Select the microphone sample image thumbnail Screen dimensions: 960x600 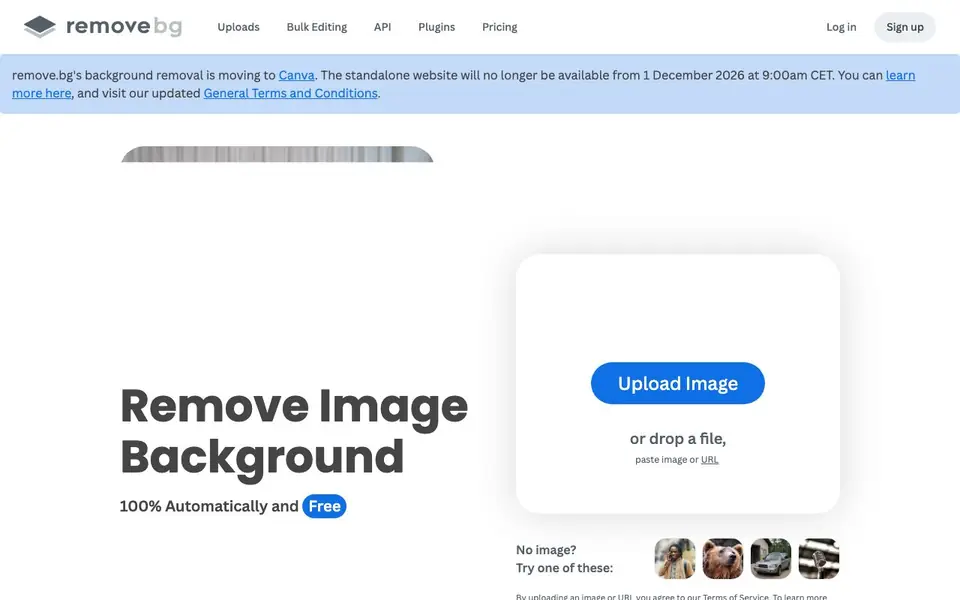click(819, 558)
